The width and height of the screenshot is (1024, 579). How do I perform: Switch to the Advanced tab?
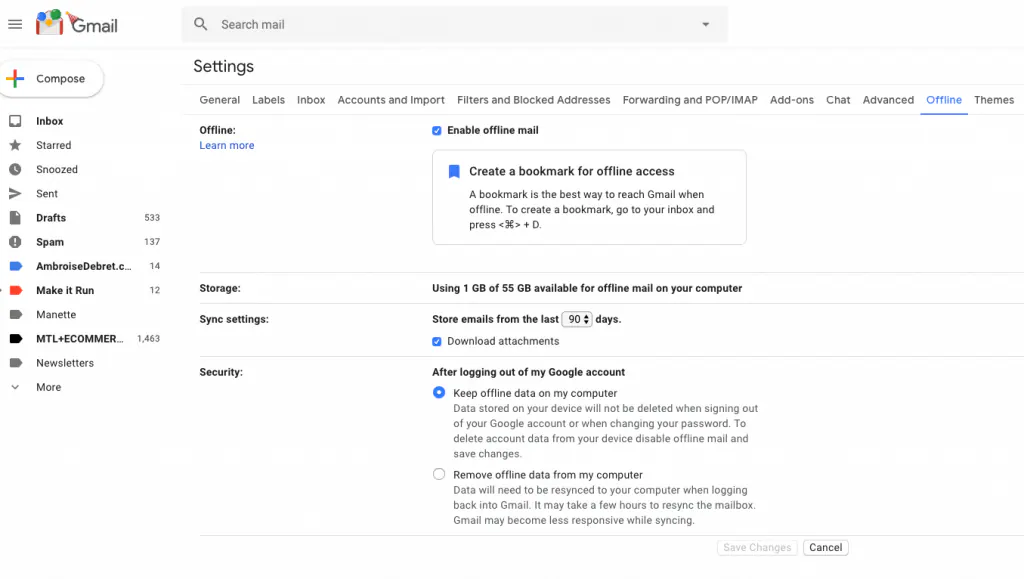coord(888,100)
